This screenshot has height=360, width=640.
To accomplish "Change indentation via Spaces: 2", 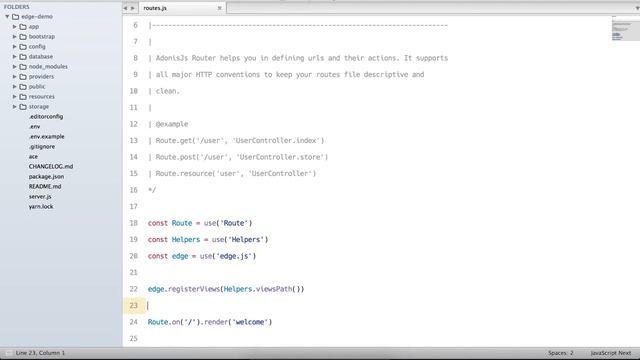I will coord(560,353).
